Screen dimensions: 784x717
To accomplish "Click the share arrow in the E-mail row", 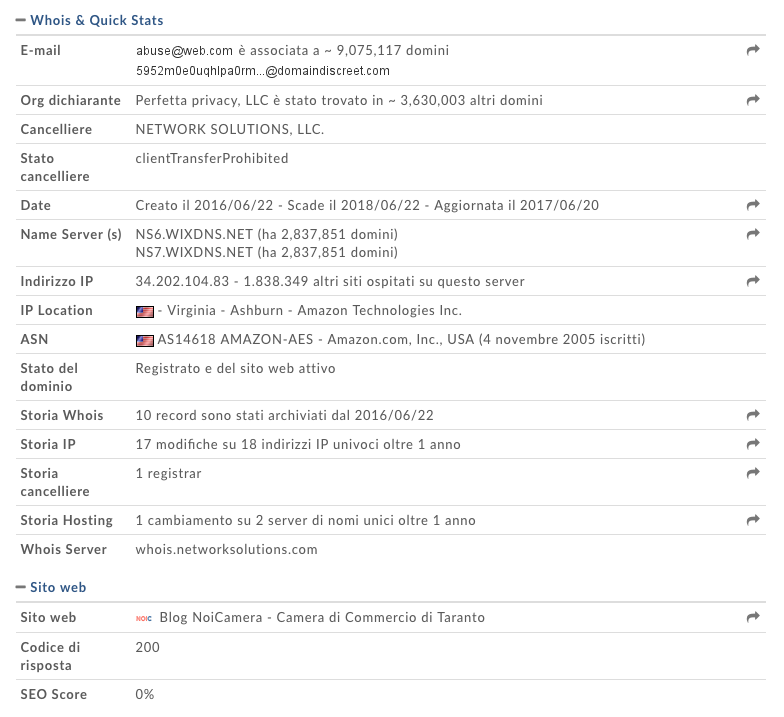I will click(x=753, y=50).
